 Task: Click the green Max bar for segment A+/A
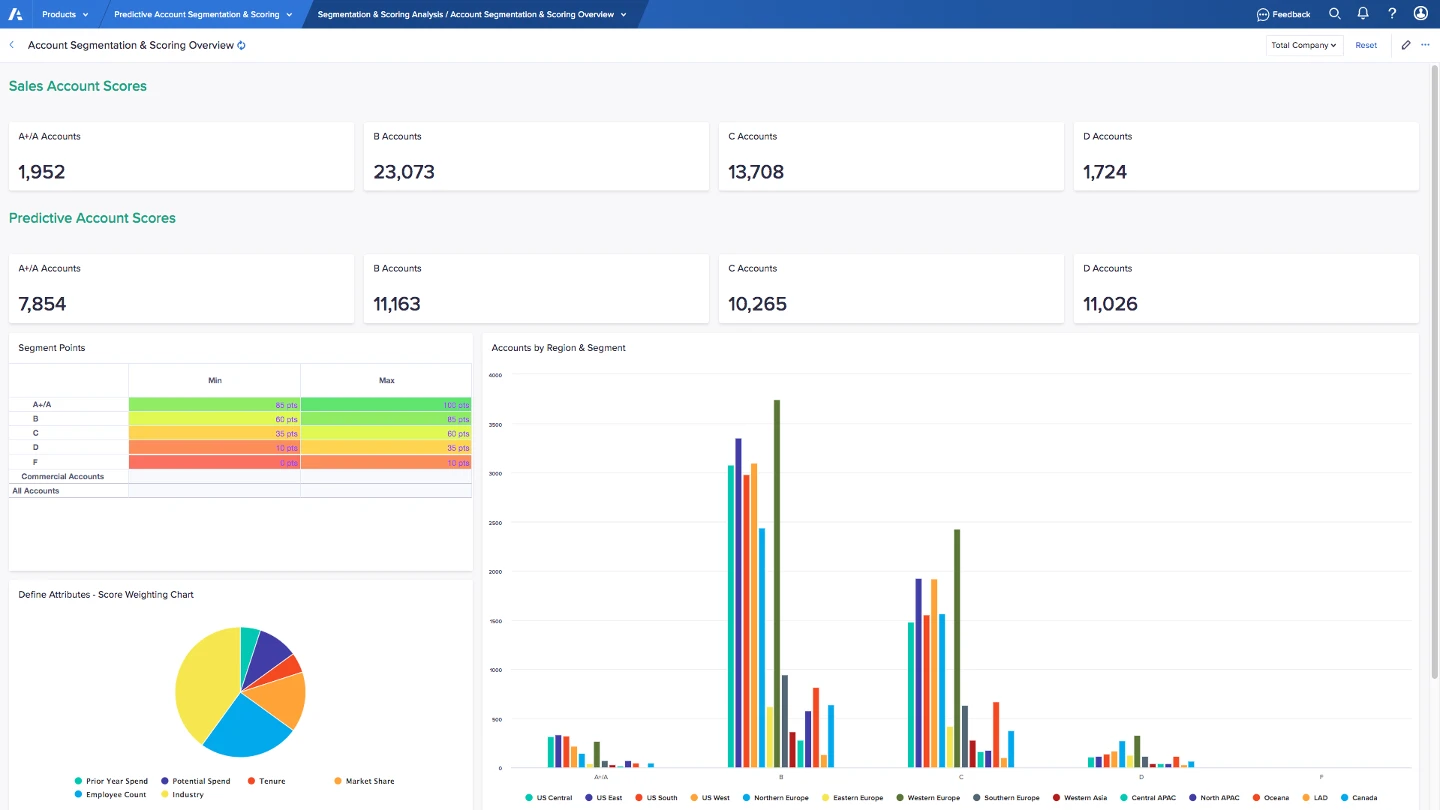pyautogui.click(x=385, y=404)
